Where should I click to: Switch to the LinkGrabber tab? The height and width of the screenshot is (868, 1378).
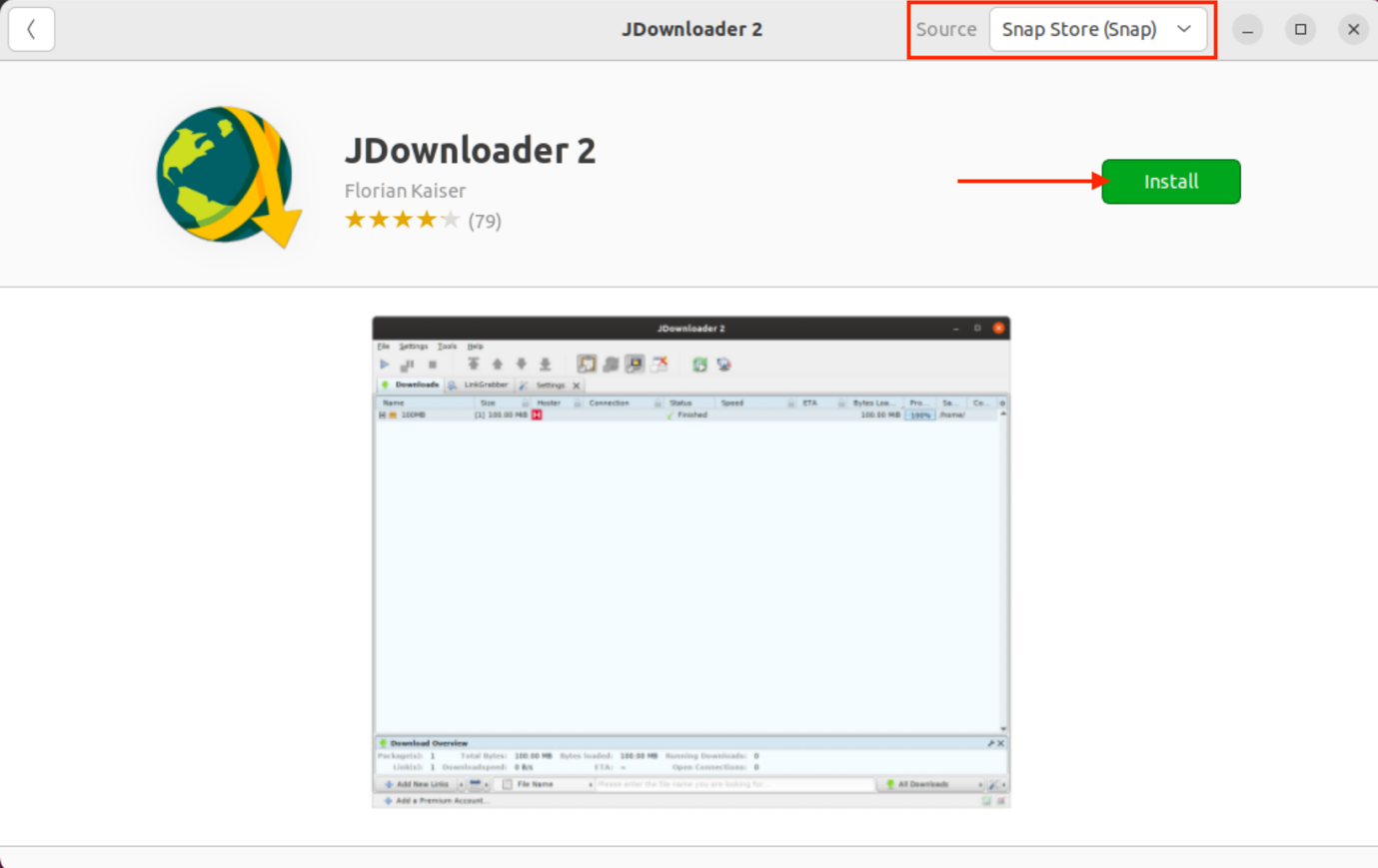[x=486, y=385]
